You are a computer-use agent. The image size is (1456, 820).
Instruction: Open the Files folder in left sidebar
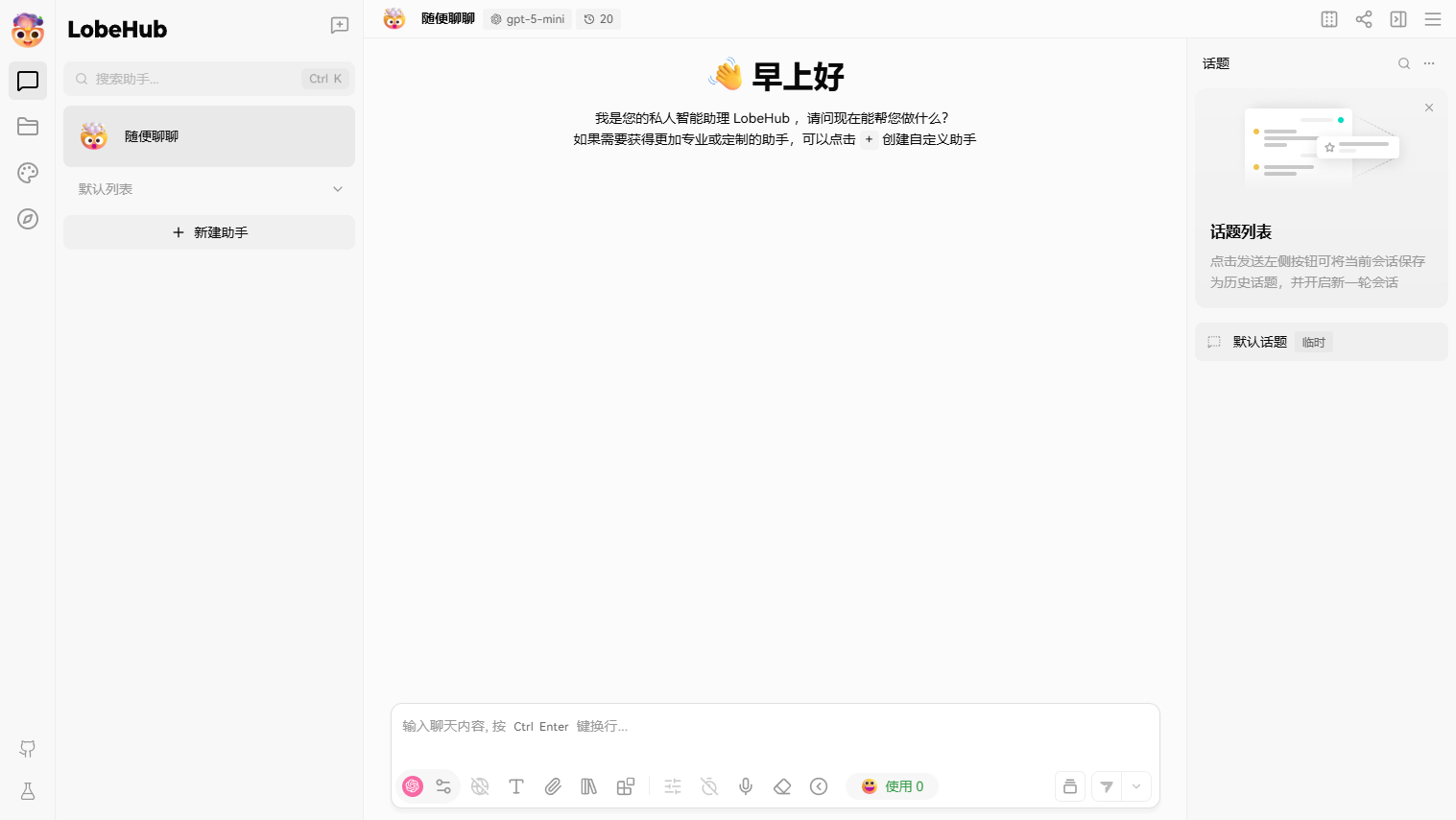coord(28,127)
